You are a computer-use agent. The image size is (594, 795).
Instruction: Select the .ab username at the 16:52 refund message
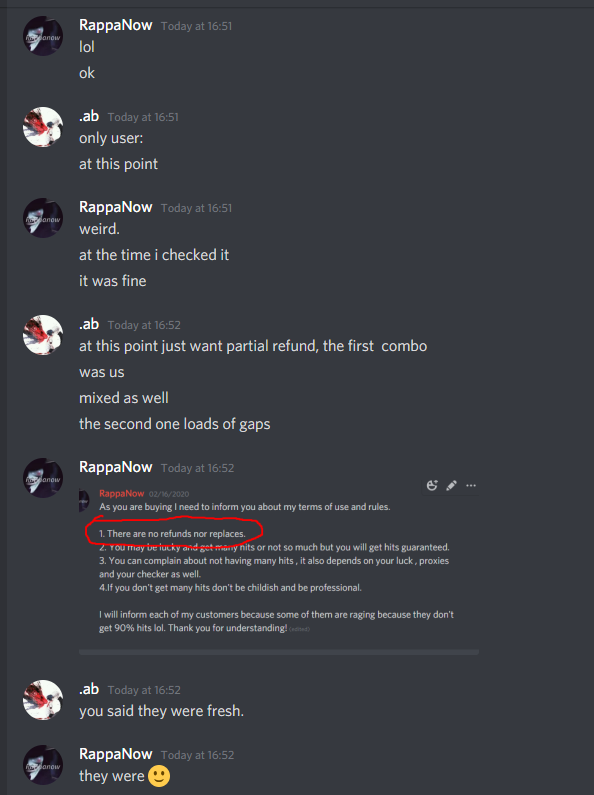89,324
